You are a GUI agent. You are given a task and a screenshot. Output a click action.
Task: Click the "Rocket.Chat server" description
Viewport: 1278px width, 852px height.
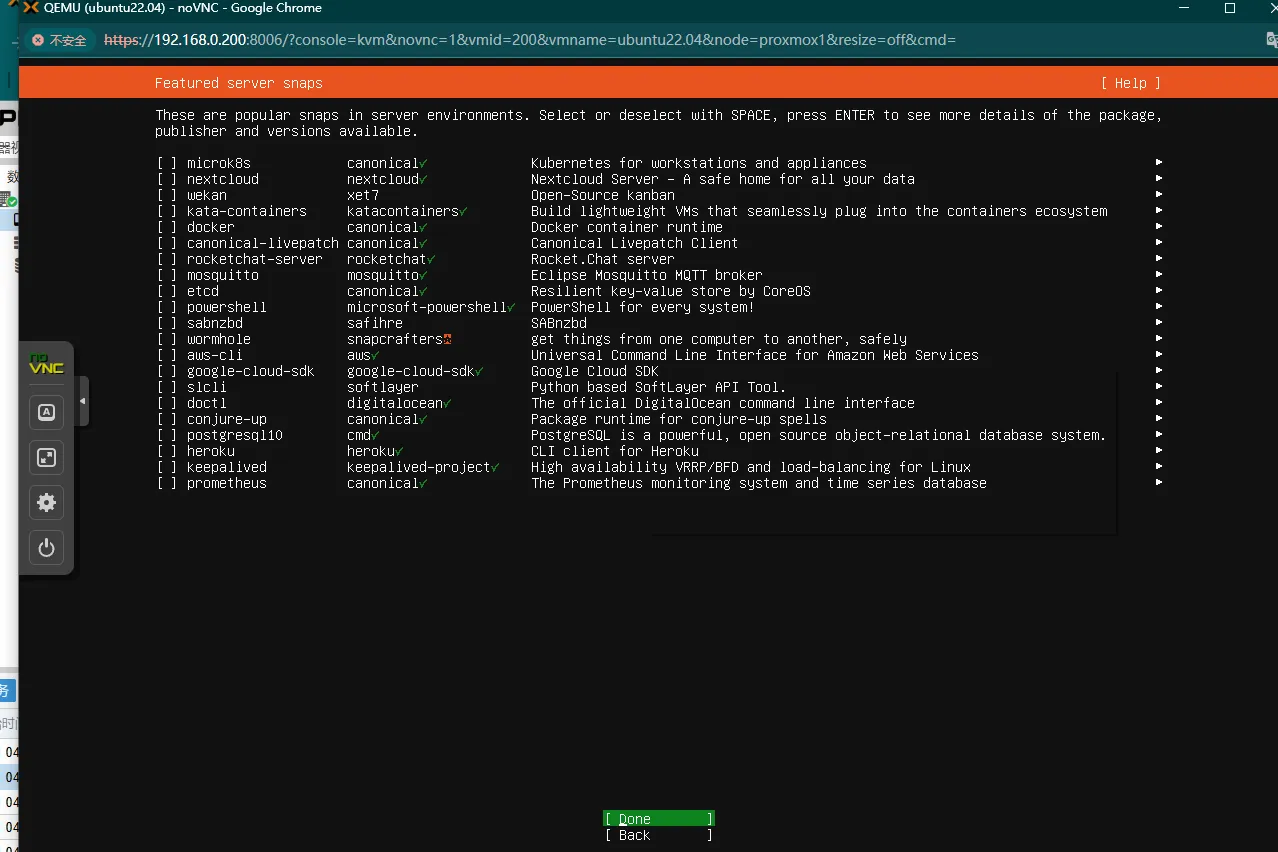point(603,259)
